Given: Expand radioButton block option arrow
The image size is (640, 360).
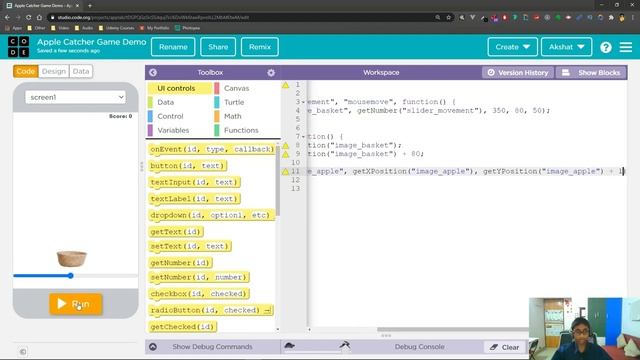Looking at the screenshot, I should point(267,311).
